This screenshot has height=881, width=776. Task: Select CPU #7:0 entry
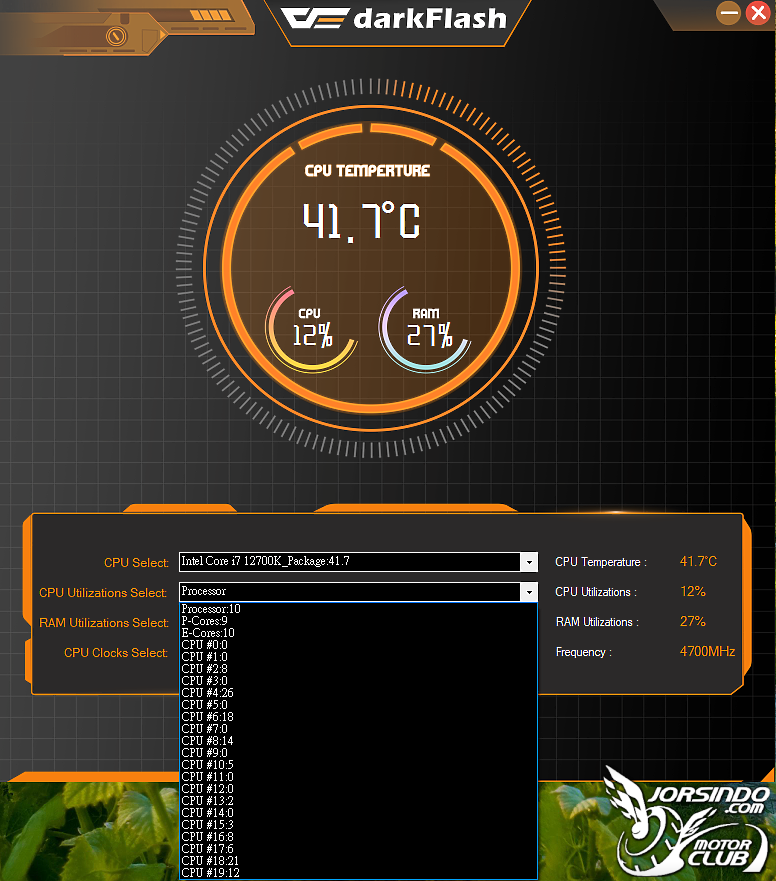pyautogui.click(x=358, y=729)
